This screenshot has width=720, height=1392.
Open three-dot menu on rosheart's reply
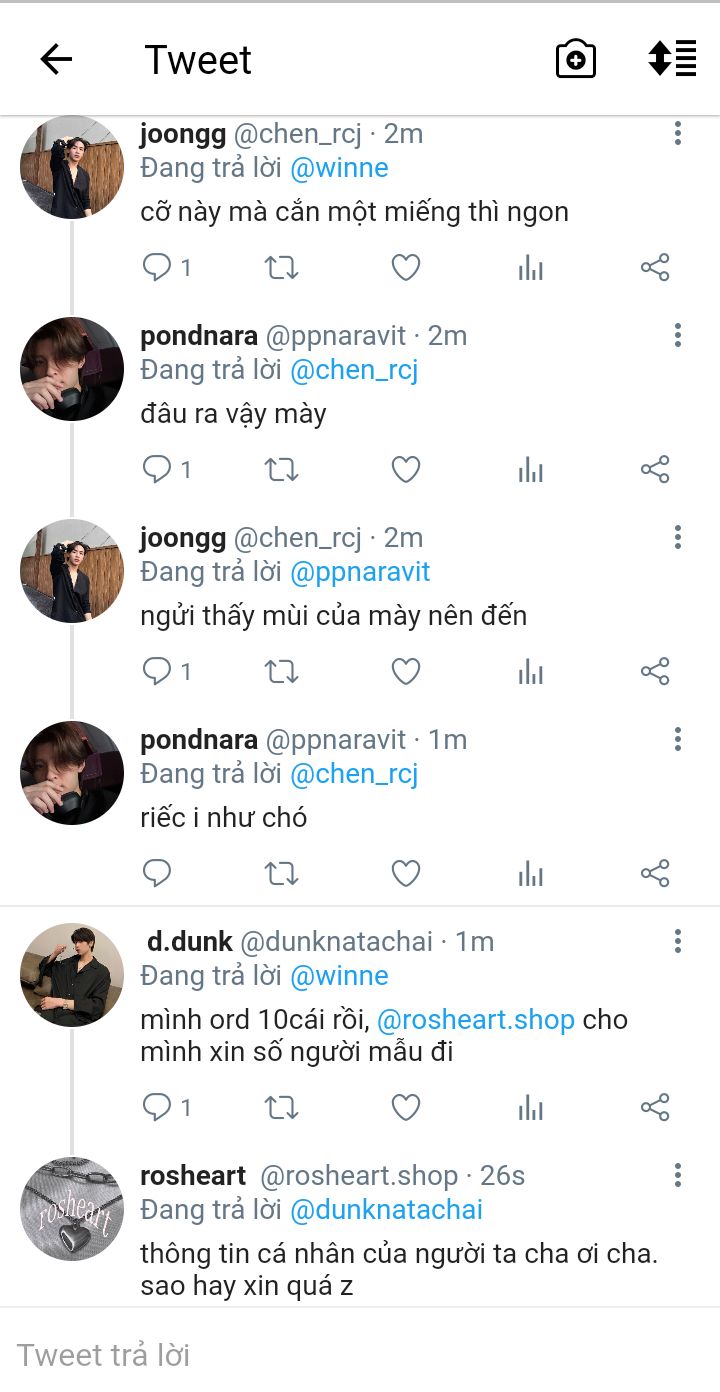coord(678,1175)
